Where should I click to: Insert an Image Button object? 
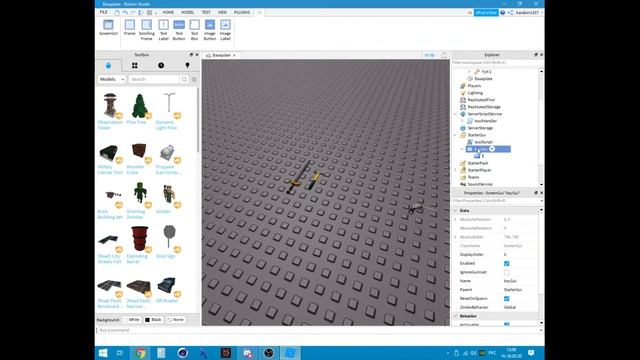pyautogui.click(x=210, y=30)
